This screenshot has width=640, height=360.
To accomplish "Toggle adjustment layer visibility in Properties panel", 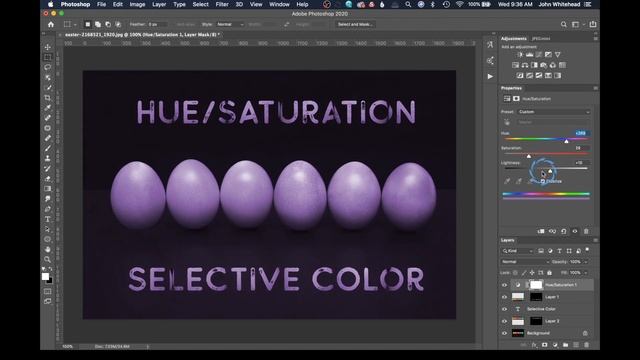I will click(x=575, y=231).
